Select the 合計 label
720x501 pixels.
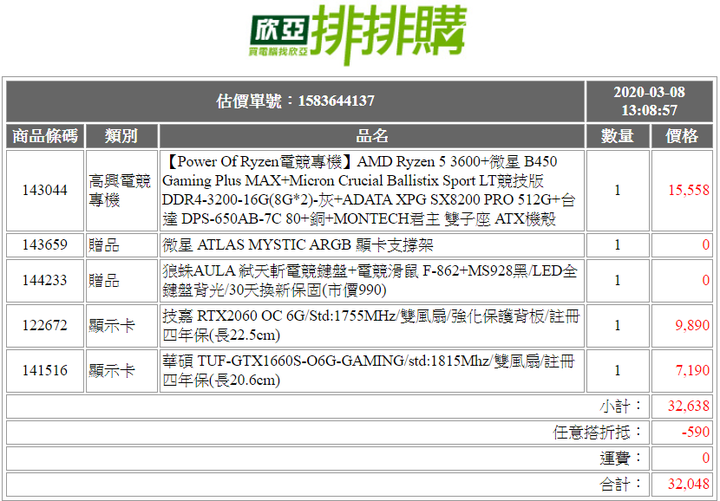tap(621, 484)
